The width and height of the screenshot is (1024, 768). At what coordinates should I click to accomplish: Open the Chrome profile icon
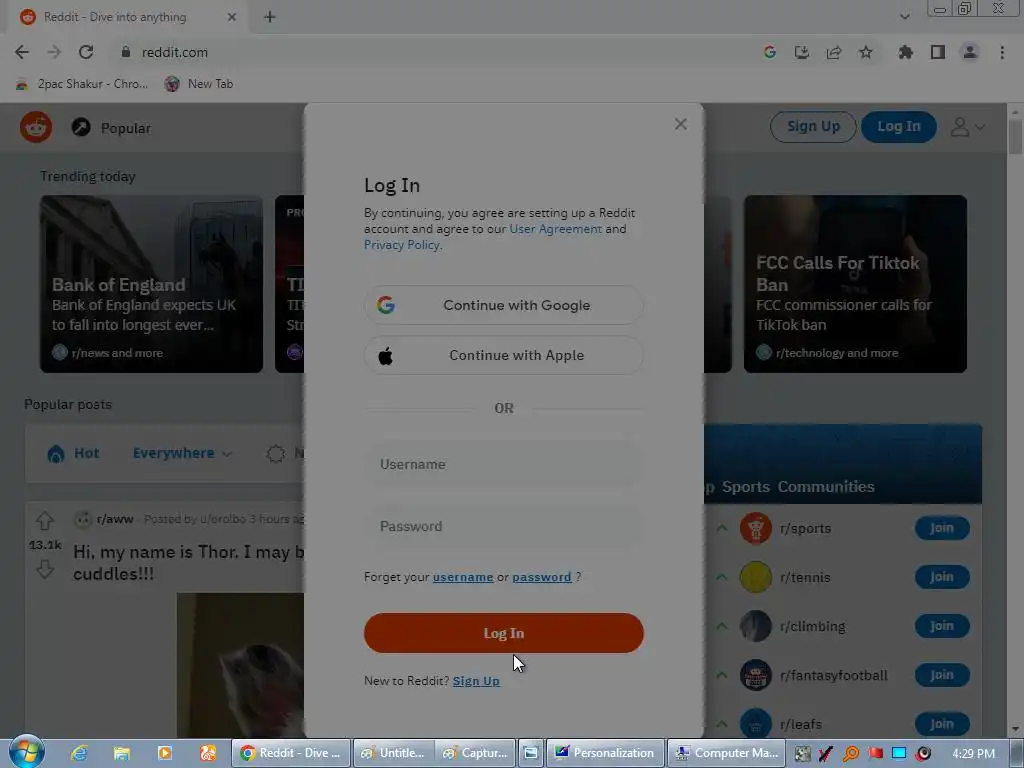[970, 52]
